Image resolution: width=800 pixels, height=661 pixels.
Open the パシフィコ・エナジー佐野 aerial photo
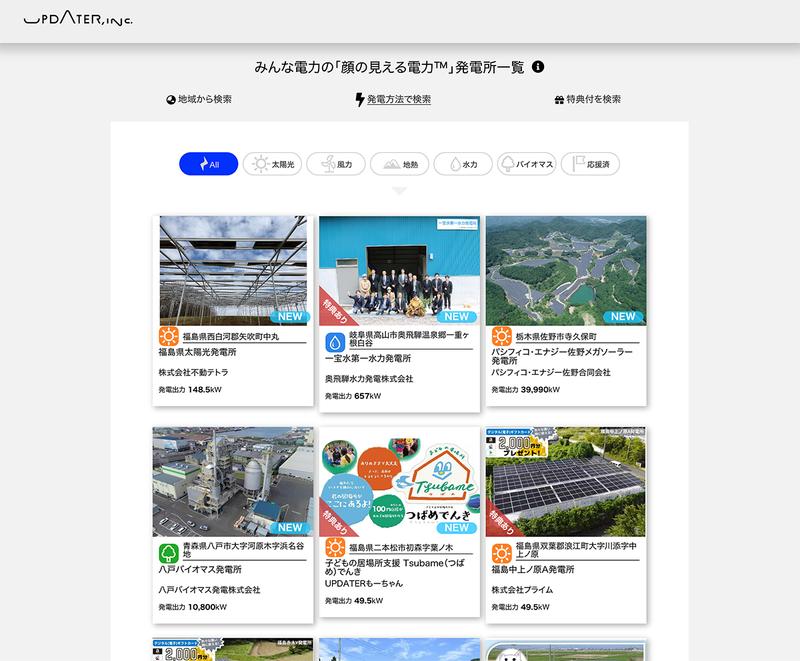566,270
